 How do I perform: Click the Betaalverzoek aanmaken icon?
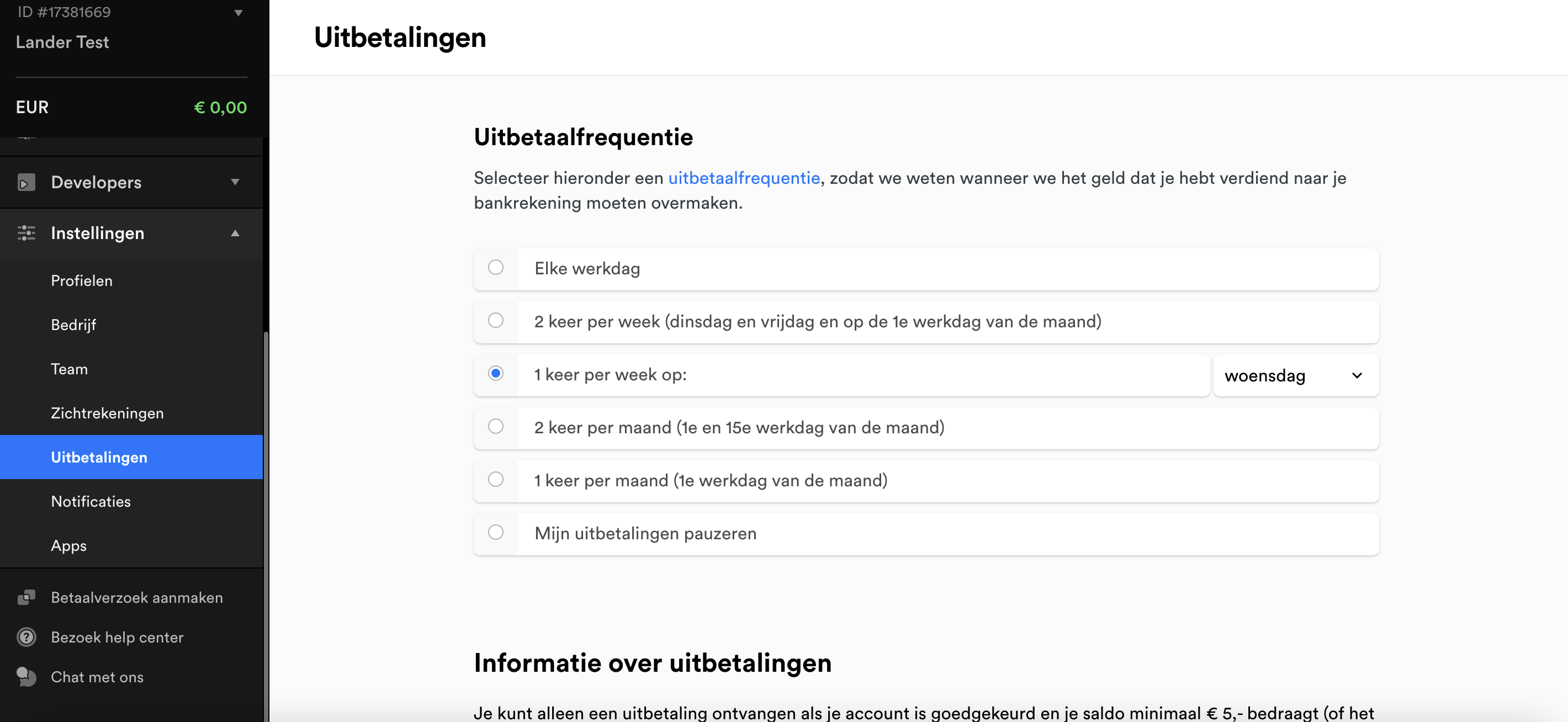point(26,597)
